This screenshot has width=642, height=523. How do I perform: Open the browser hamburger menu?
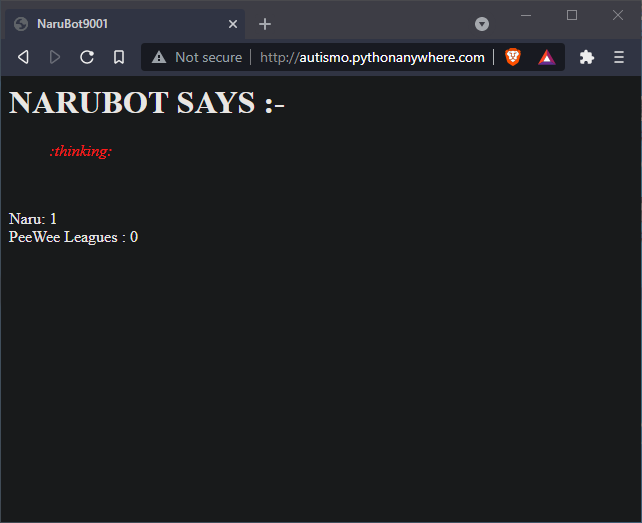point(619,57)
